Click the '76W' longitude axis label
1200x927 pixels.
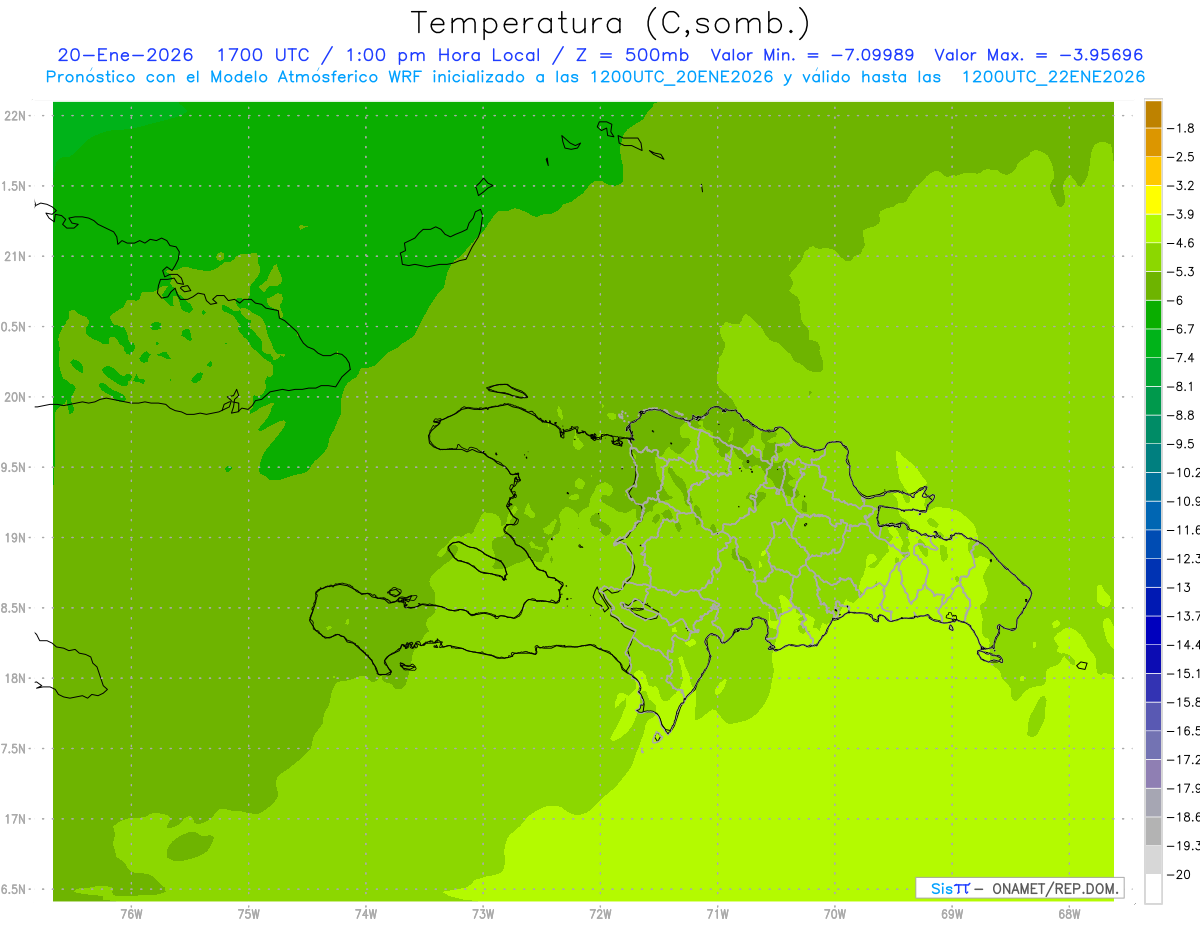[131, 914]
